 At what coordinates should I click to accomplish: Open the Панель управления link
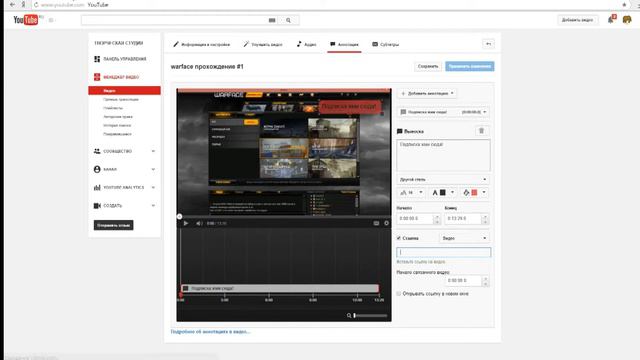(x=124, y=59)
